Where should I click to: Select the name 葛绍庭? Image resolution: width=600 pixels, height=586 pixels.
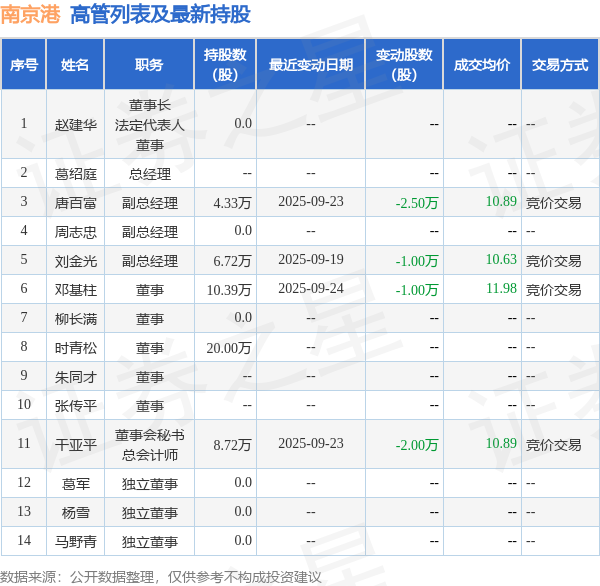[75, 174]
